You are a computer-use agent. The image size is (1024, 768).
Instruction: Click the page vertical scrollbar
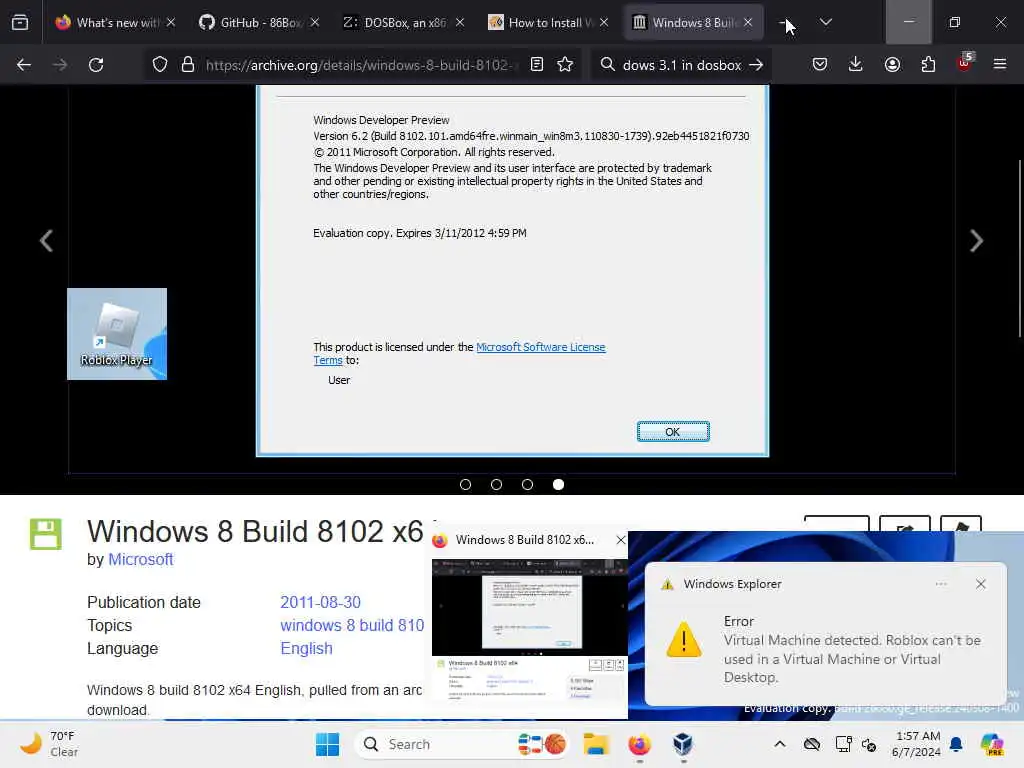tap(1019, 248)
